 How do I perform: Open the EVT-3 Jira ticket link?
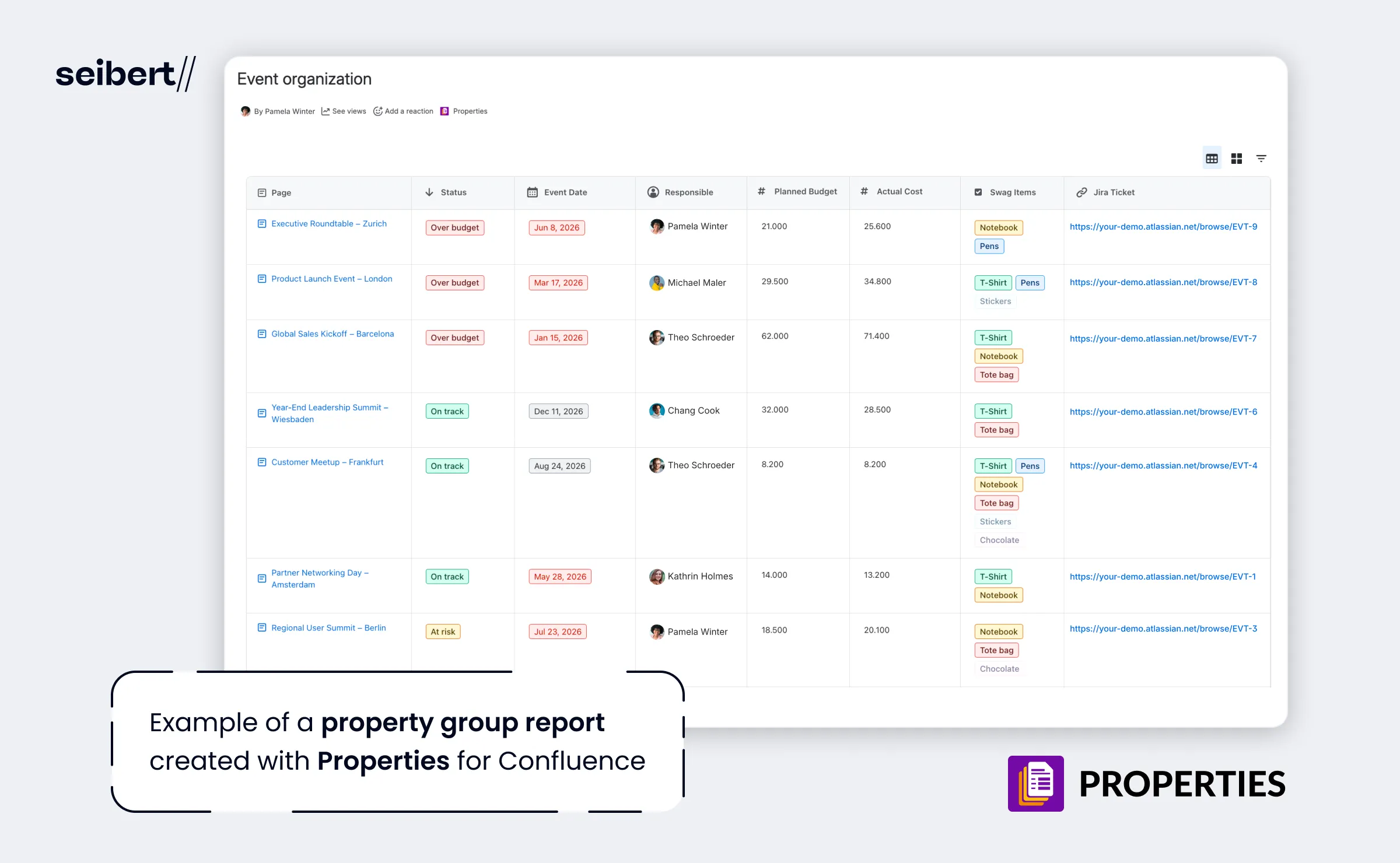1163,629
